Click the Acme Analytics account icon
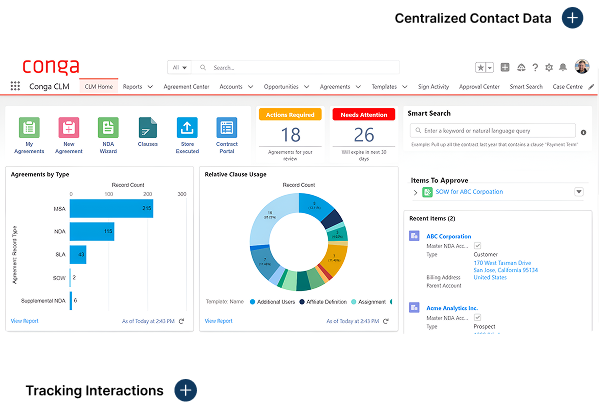This screenshot has height=409, width=599. pos(414,307)
